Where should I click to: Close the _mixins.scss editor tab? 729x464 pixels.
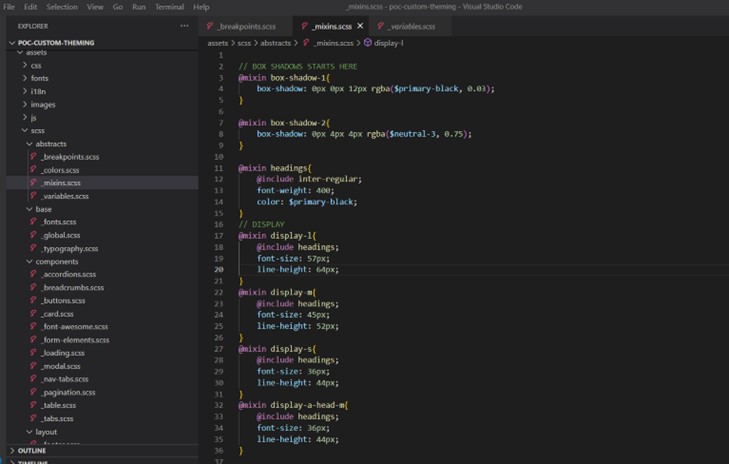360,26
